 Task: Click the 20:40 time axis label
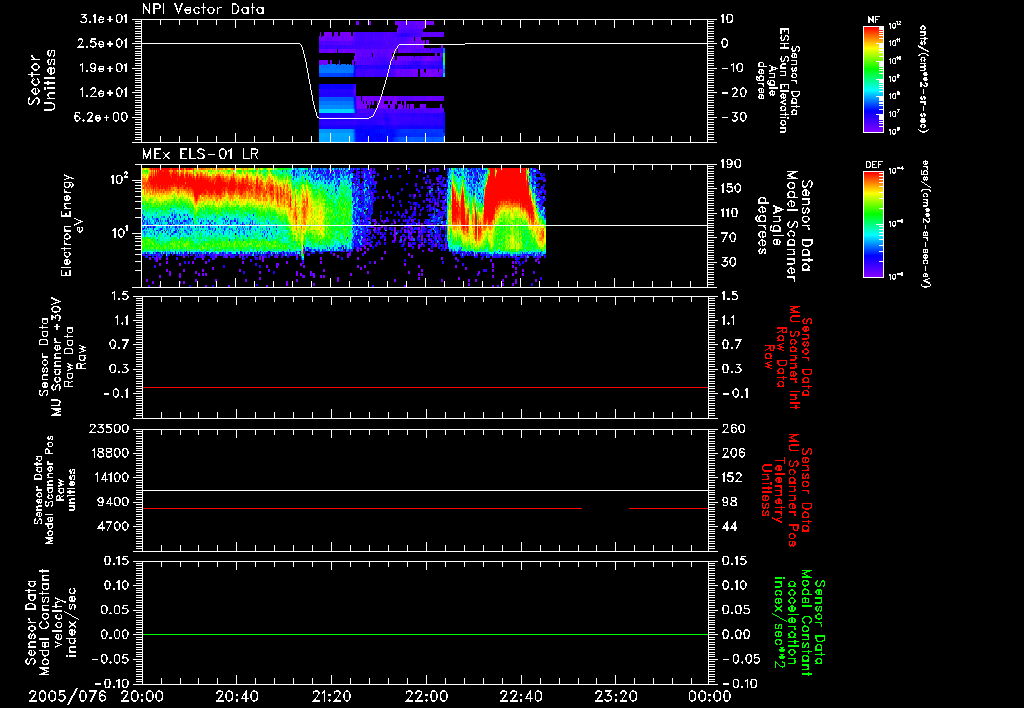tap(238, 695)
